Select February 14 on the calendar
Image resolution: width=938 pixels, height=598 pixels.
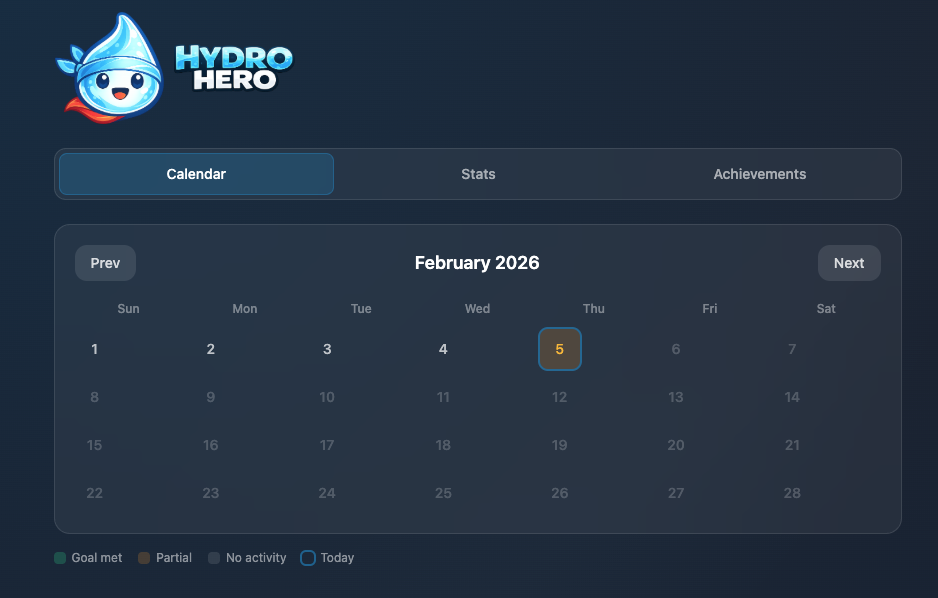(792, 397)
